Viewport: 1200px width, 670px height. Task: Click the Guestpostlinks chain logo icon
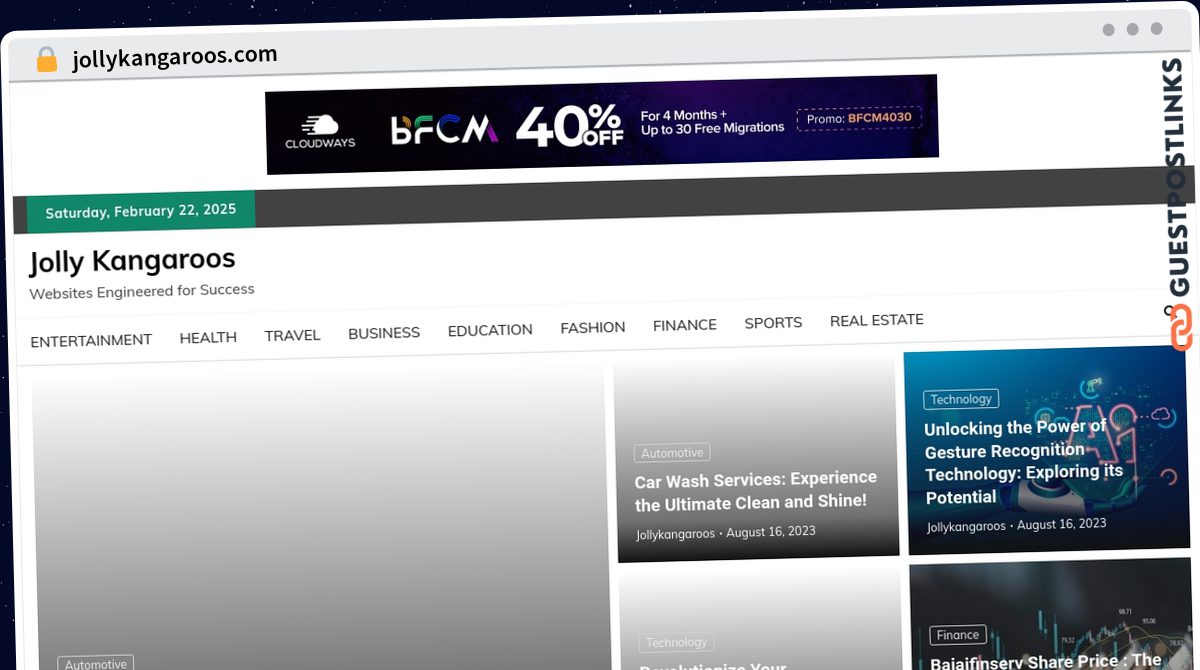tap(1182, 327)
